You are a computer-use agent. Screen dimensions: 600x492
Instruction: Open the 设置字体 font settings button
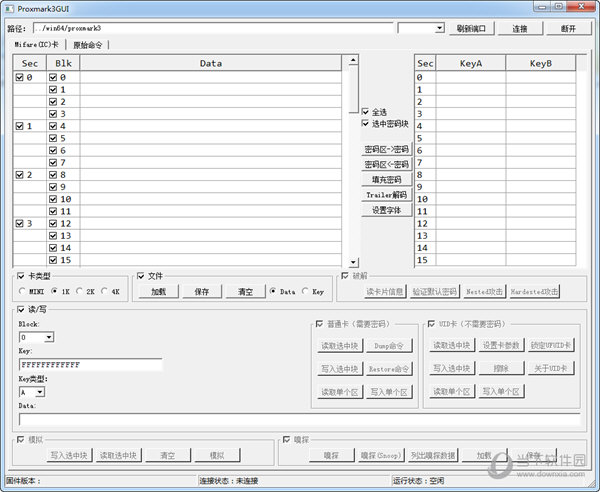tap(386, 210)
